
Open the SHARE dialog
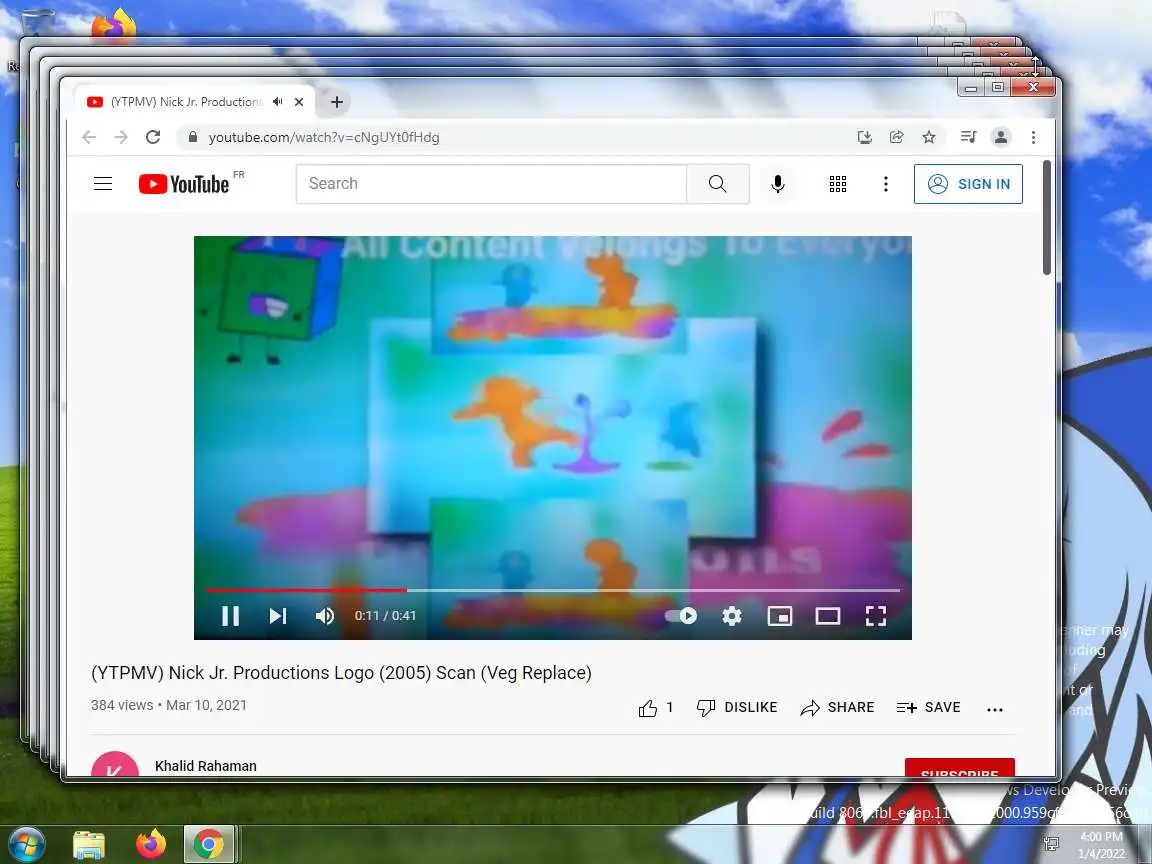coord(838,708)
